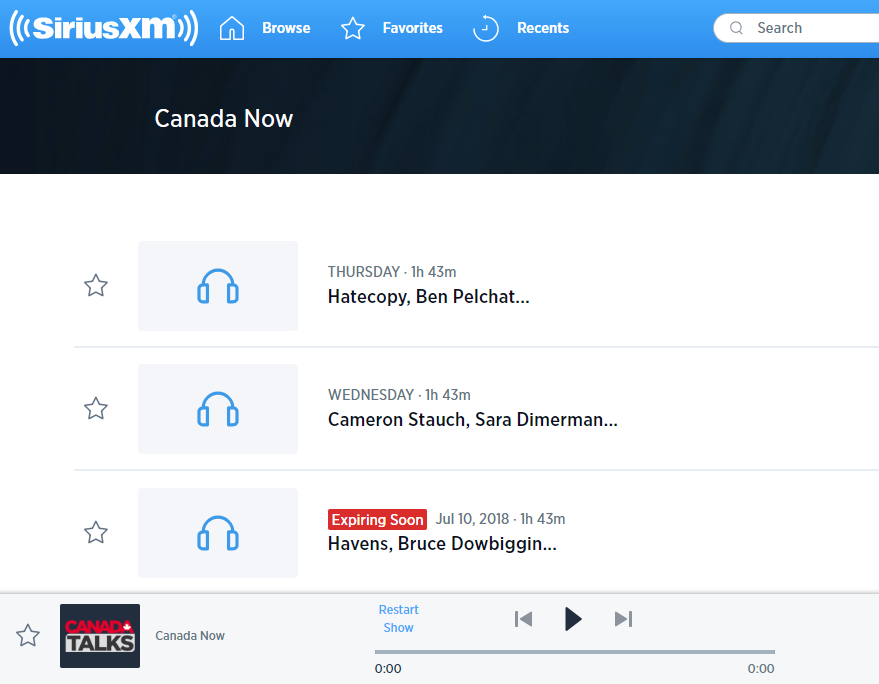Favorite the Jul 10 Havens episode
Screen dimensions: 879x684
click(96, 532)
